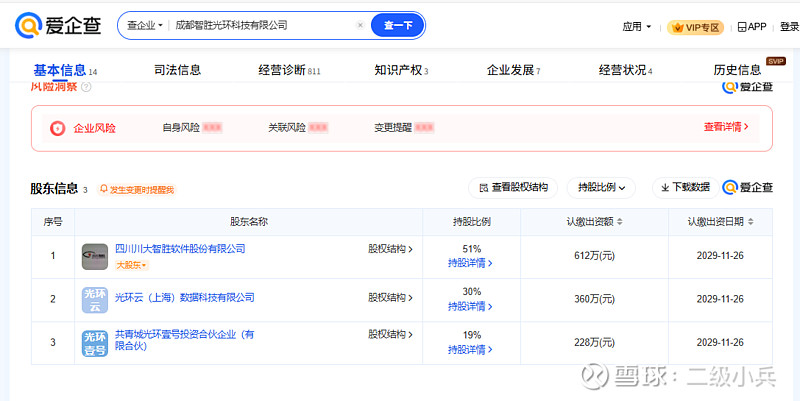Viewport: 800px width, 401px height.
Task: Click the 228万(元) amount cell
Action: [594, 342]
